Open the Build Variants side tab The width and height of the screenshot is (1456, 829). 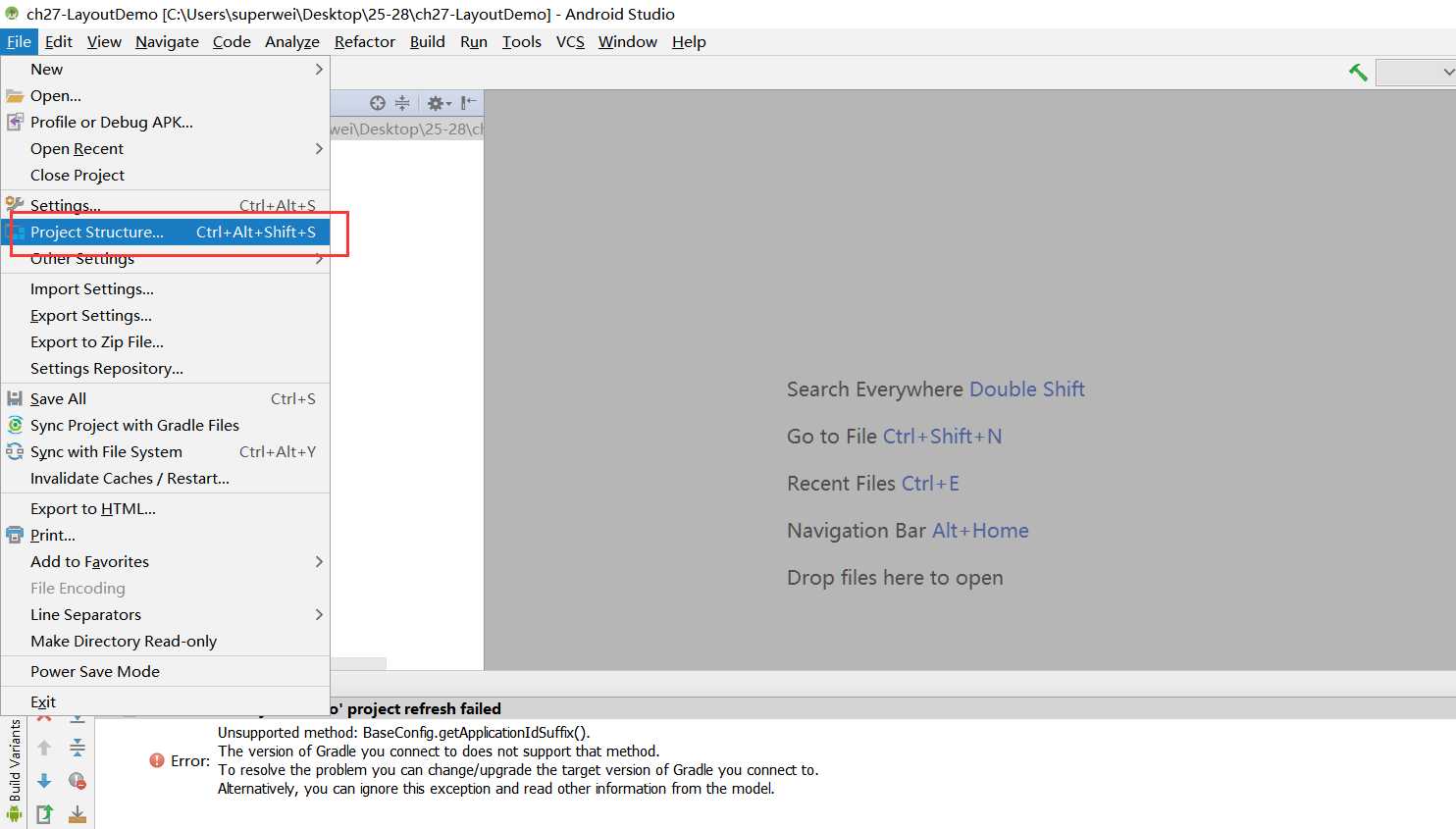point(14,760)
